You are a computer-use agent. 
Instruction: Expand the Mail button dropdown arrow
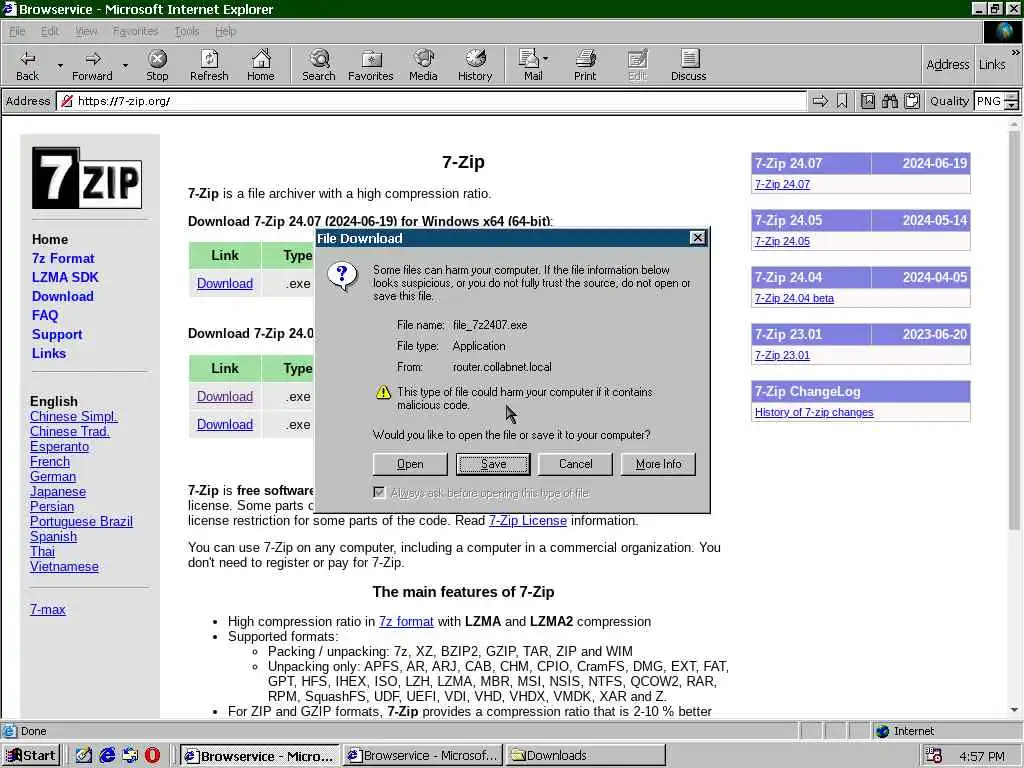pyautogui.click(x=545, y=59)
